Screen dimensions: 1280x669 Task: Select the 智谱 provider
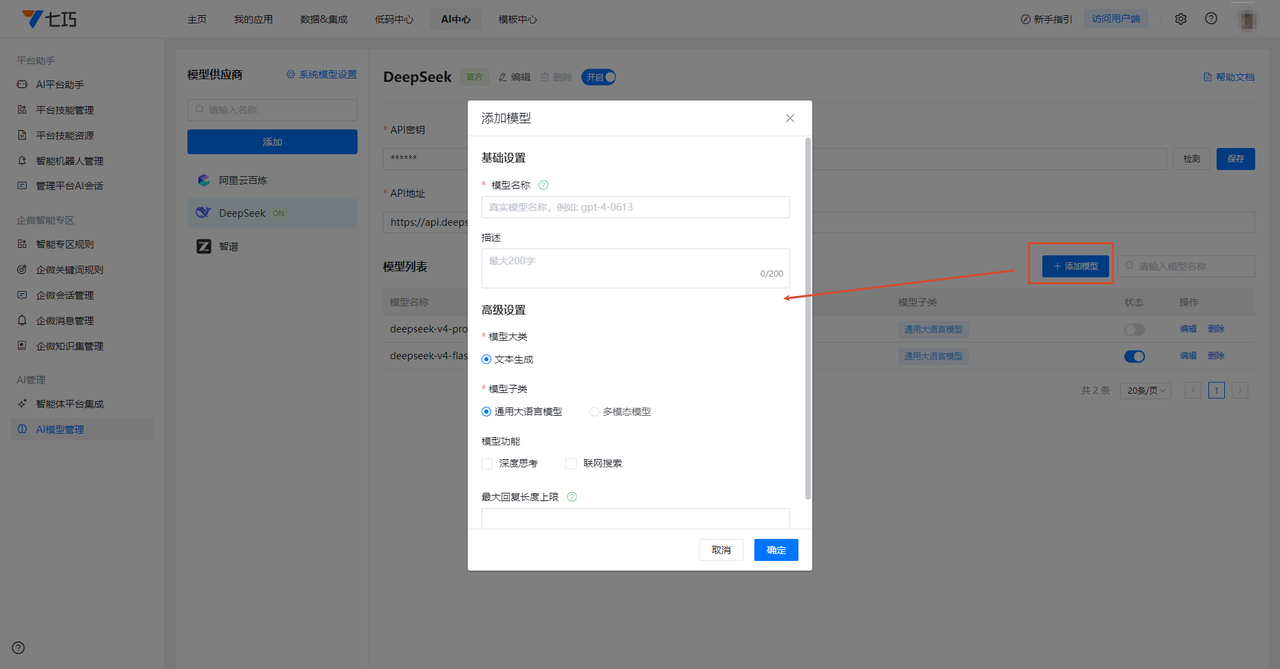pyautogui.click(x=272, y=246)
